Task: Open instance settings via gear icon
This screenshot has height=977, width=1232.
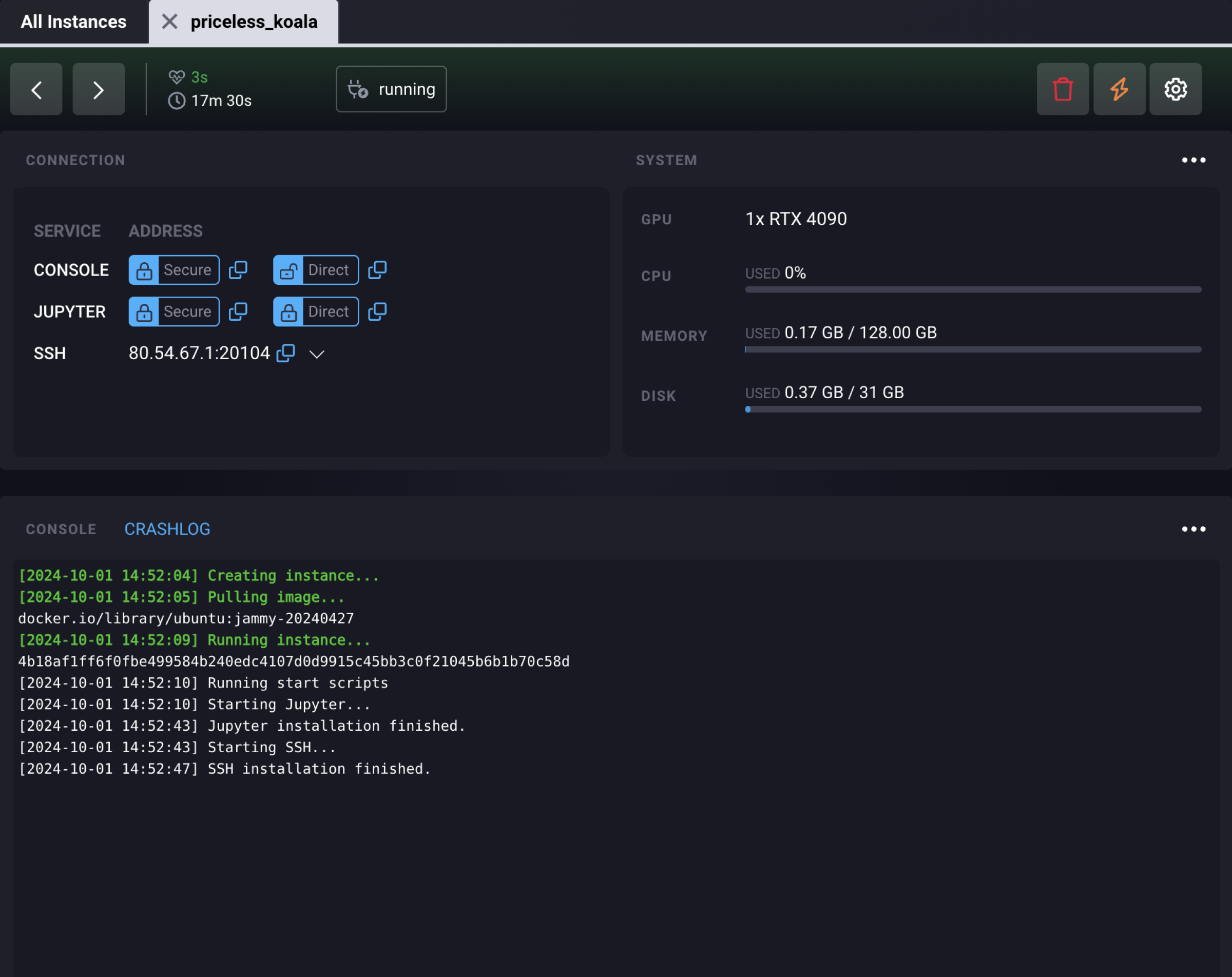Action: coord(1175,89)
